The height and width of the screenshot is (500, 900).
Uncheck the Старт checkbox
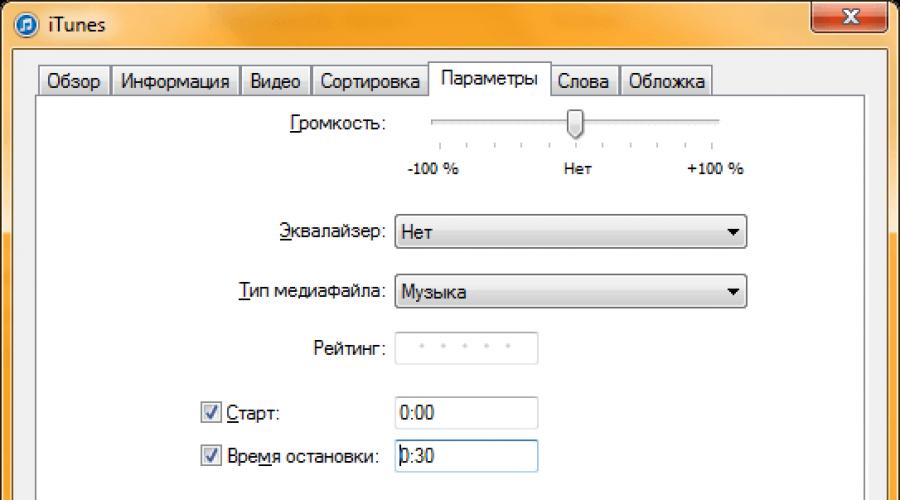(x=211, y=412)
